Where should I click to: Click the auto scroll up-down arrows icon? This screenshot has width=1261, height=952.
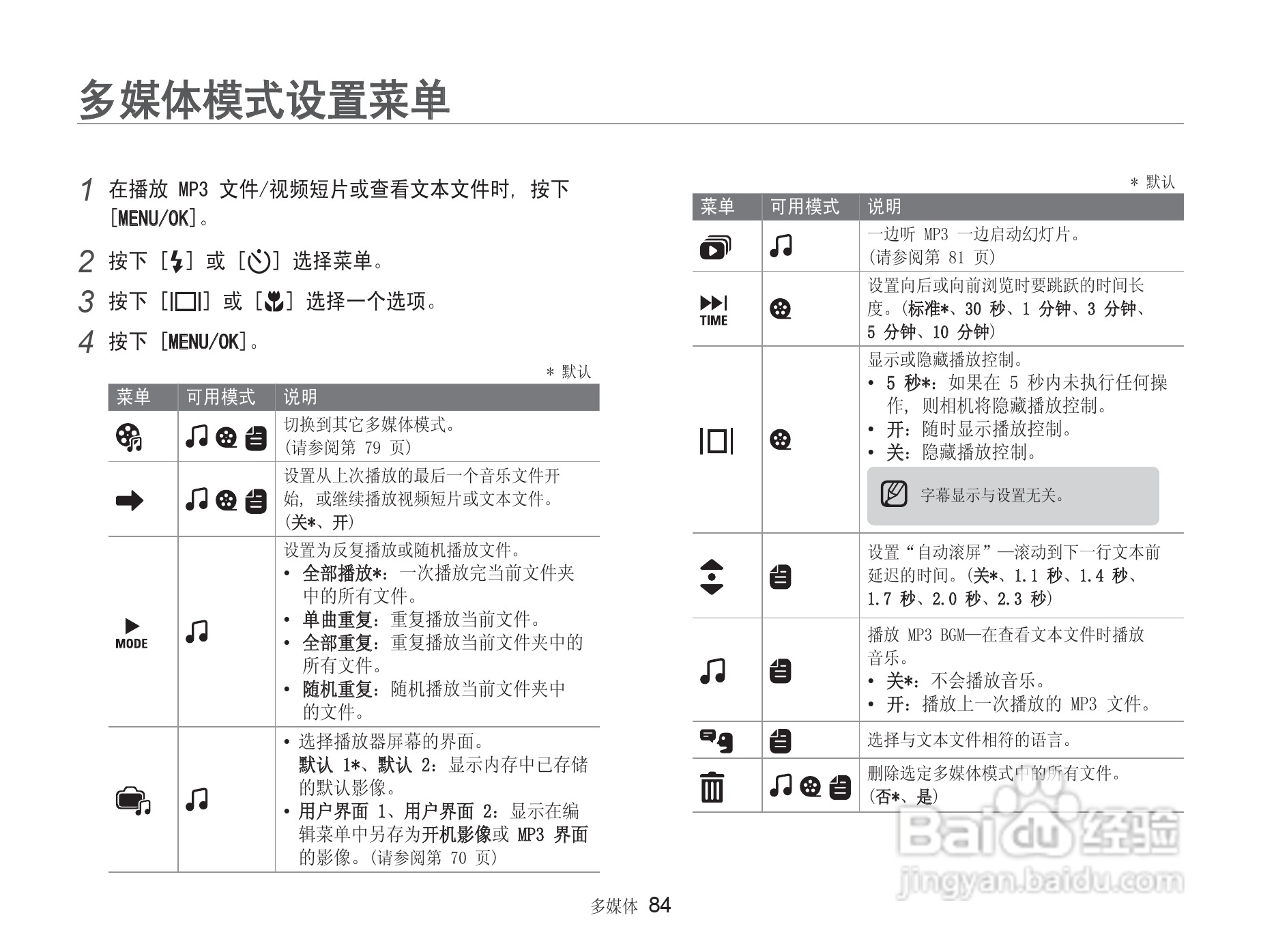point(712,577)
